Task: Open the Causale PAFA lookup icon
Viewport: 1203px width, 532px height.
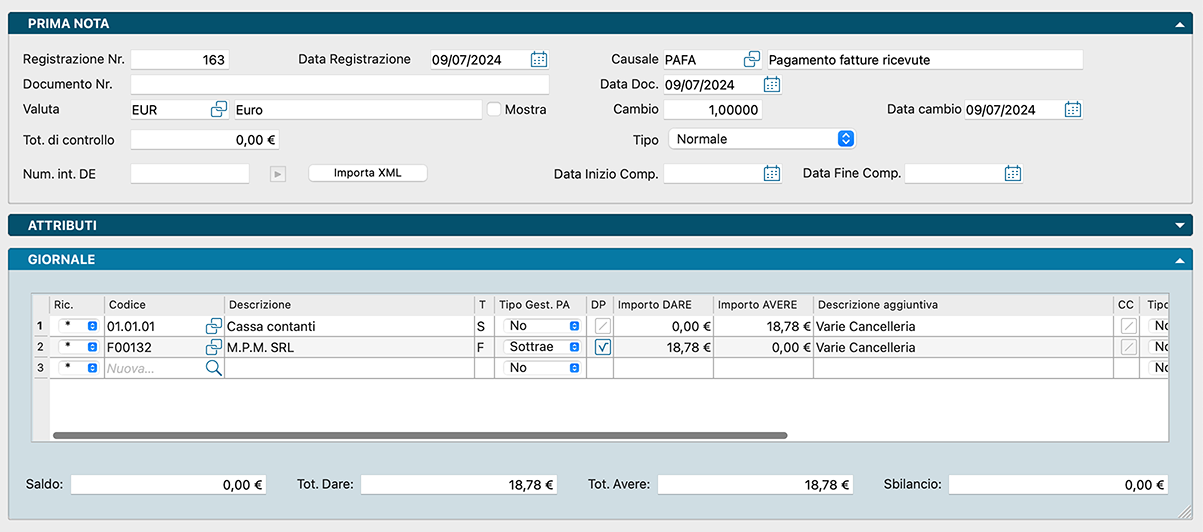Action: (752, 60)
